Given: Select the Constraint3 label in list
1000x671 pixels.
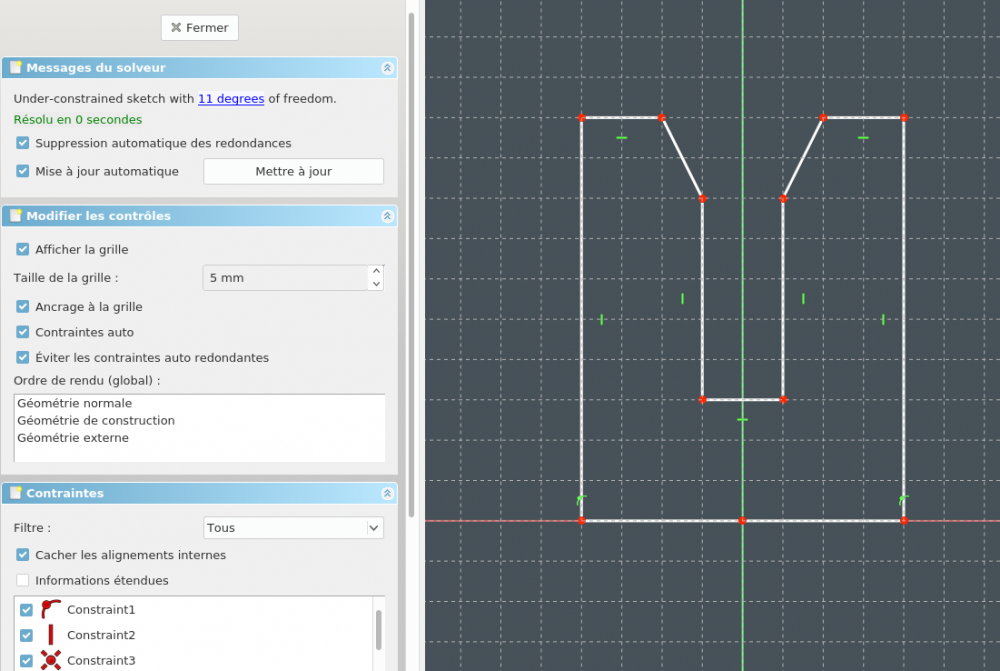Looking at the screenshot, I should coord(101,661).
